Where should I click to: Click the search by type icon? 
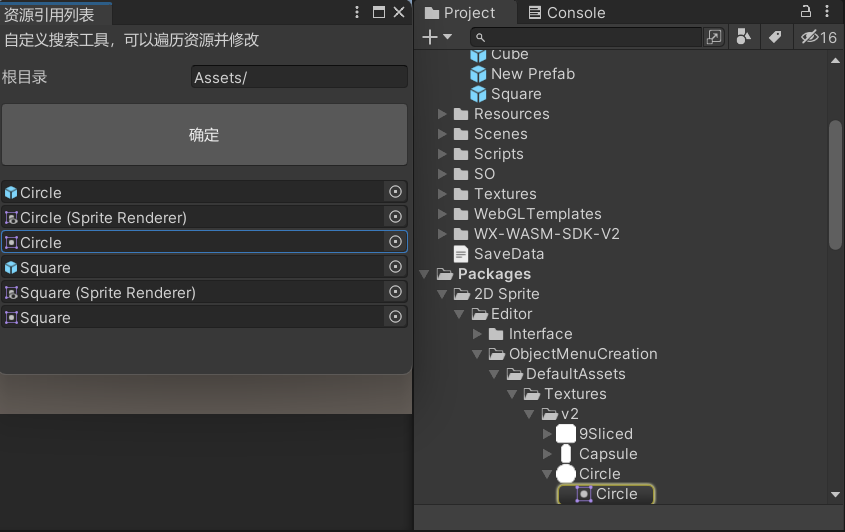click(x=744, y=37)
